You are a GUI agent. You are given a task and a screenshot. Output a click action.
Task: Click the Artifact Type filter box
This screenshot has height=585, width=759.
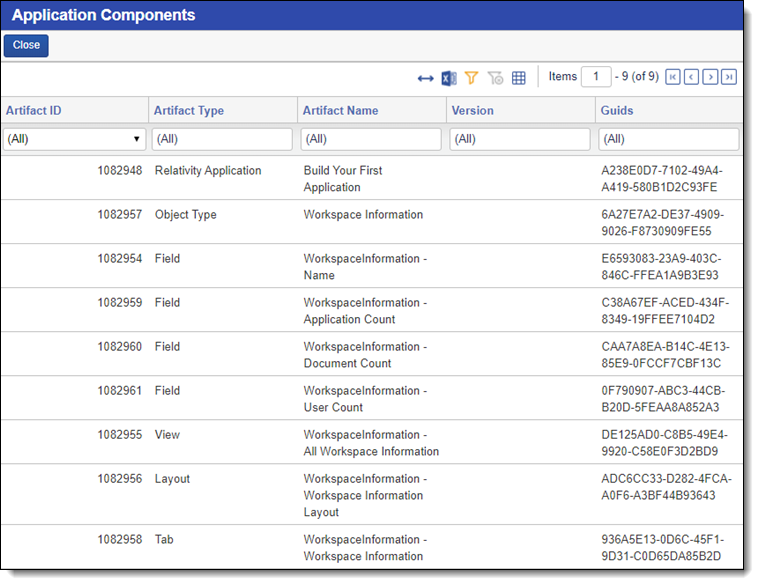click(x=222, y=139)
